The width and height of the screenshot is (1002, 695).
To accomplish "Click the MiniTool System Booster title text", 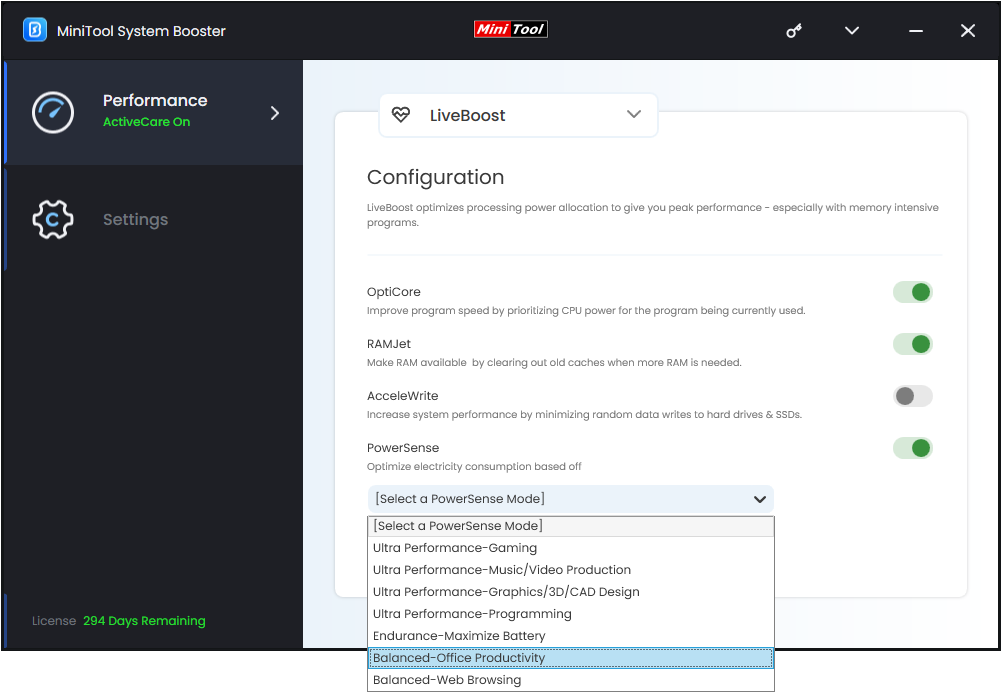I will (141, 31).
